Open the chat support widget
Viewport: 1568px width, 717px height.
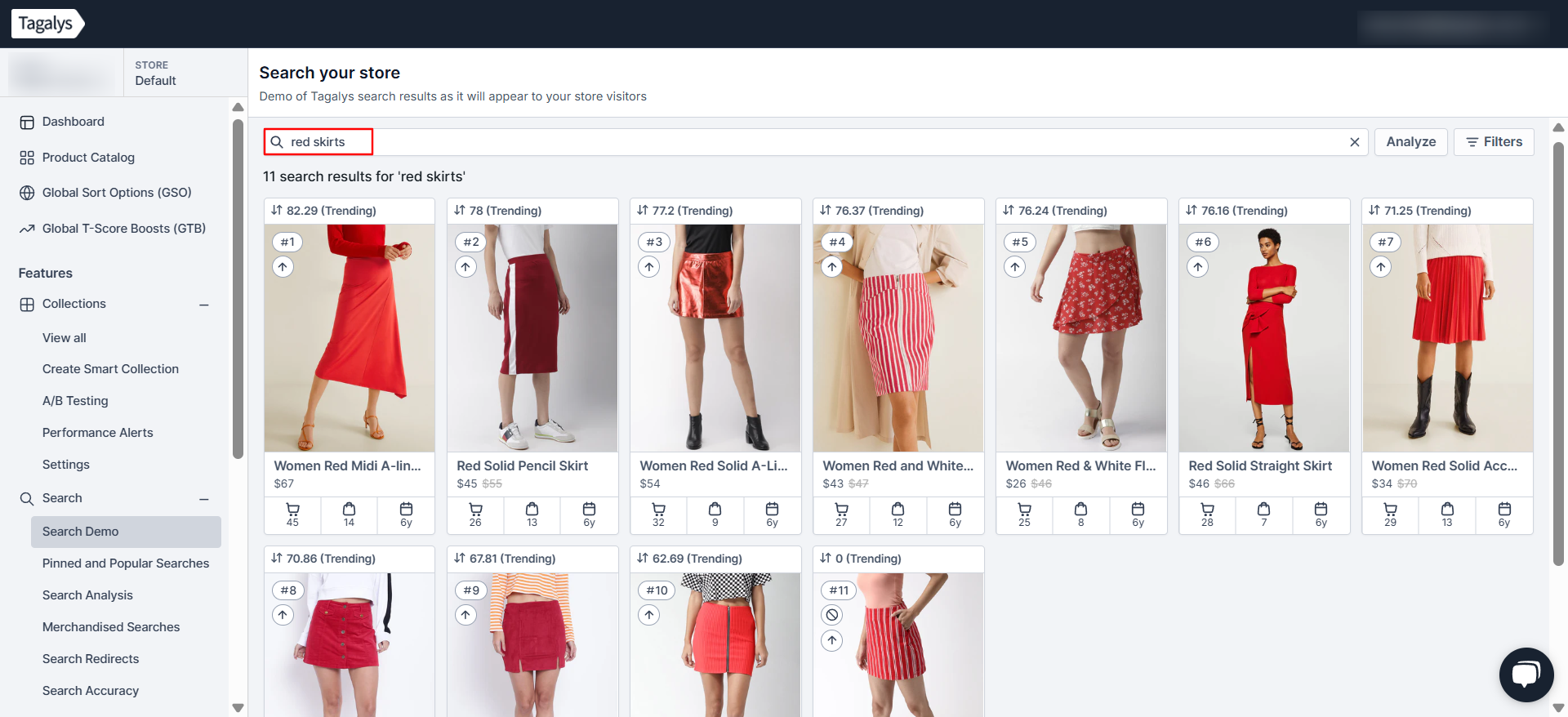tap(1526, 675)
